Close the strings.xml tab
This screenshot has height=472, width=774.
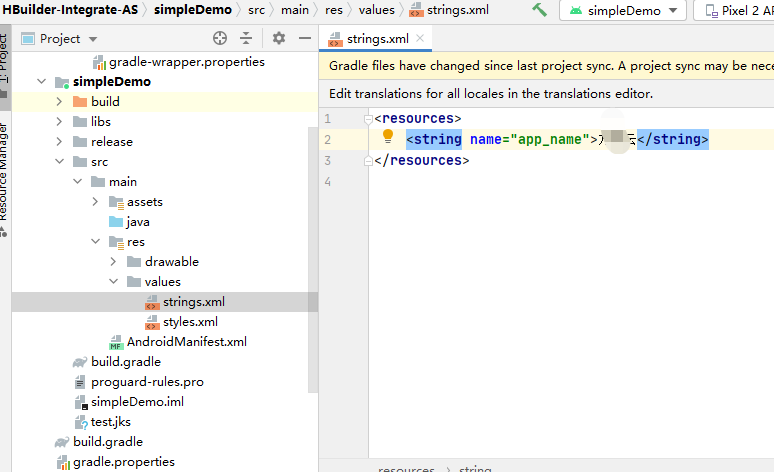coord(420,38)
